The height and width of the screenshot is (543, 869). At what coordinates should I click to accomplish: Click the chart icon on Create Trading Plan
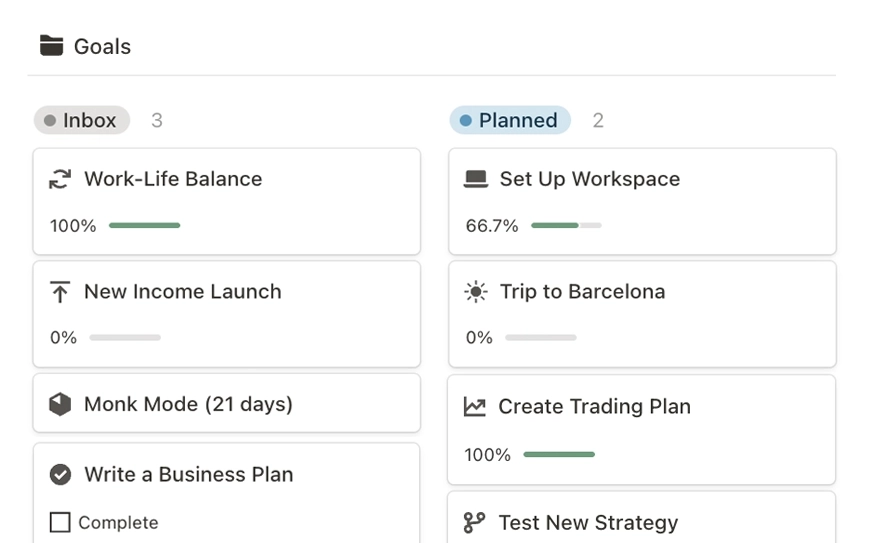tap(475, 407)
